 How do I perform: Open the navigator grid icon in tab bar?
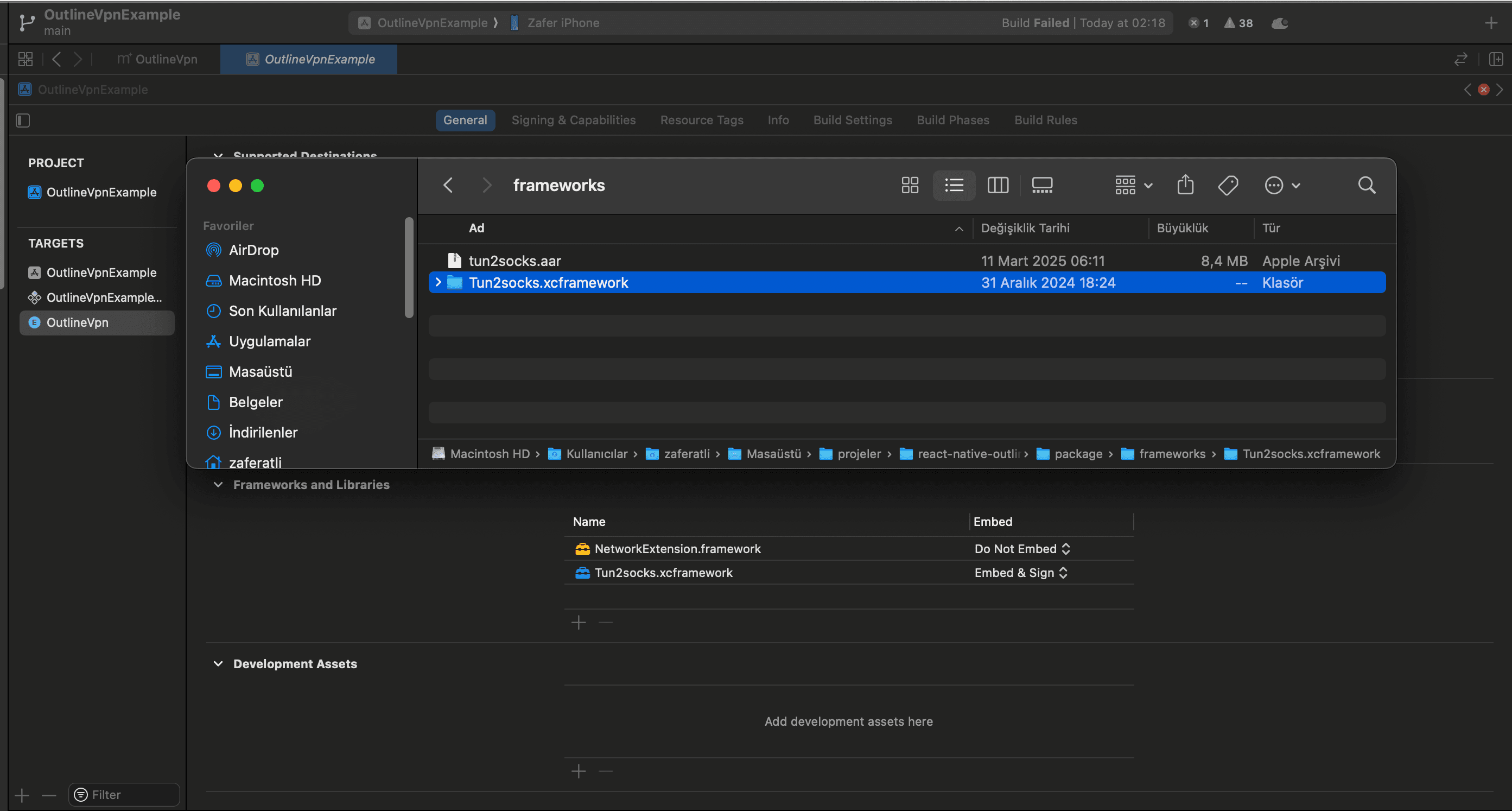click(26, 59)
